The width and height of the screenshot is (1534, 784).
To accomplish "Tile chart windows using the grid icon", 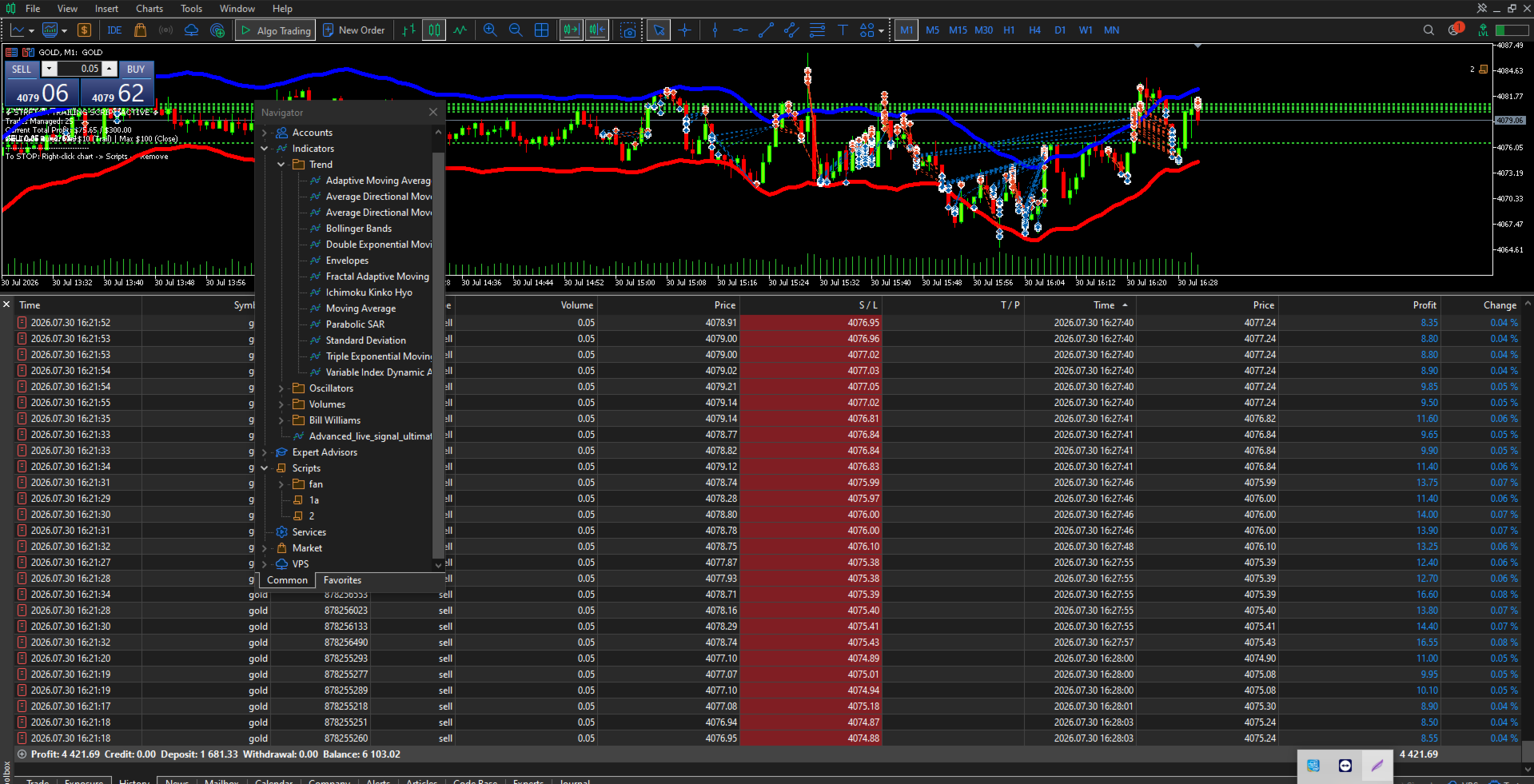I will pyautogui.click(x=541, y=30).
